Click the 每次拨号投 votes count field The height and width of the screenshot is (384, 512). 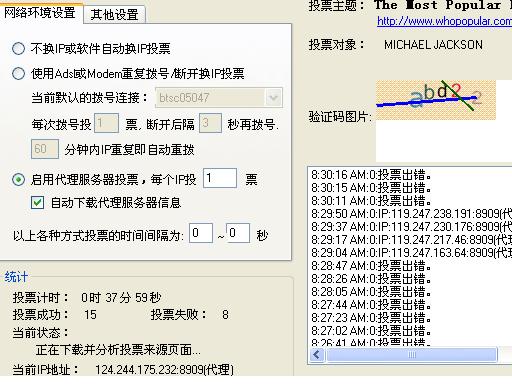[x=106, y=123]
